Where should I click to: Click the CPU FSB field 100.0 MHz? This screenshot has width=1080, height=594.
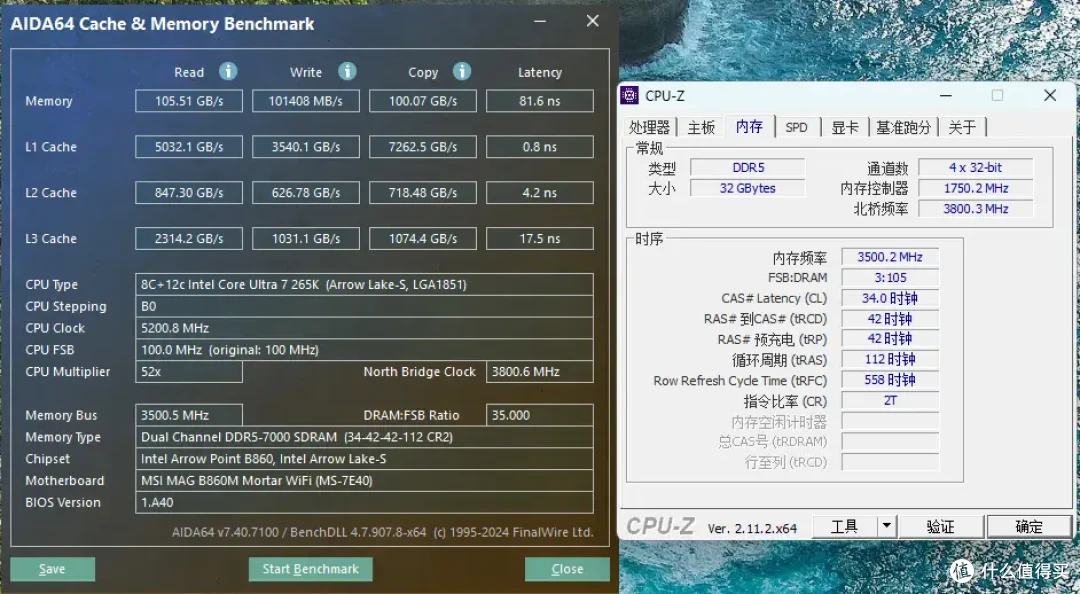point(364,350)
